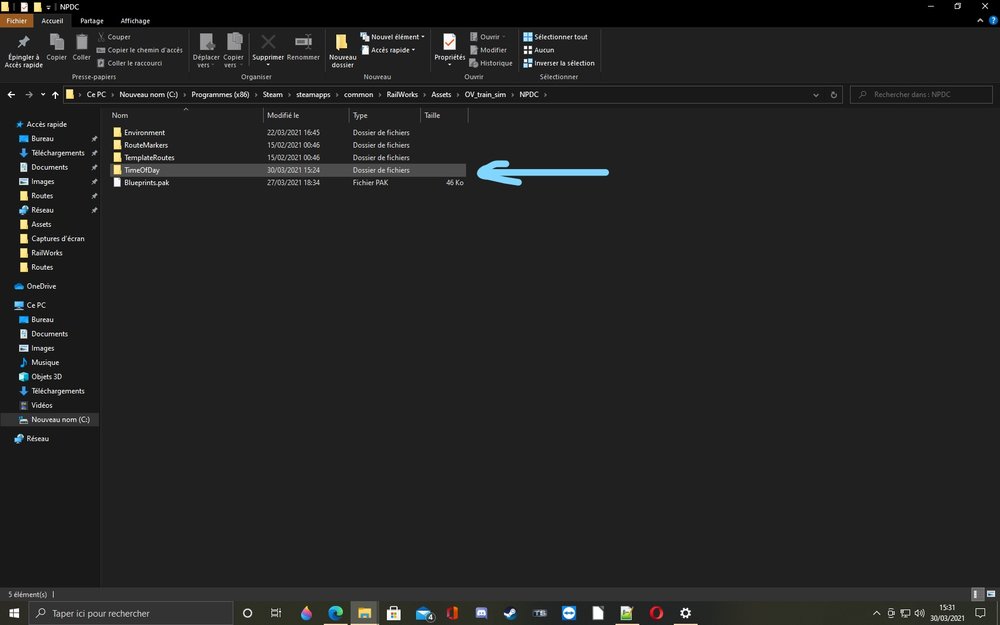This screenshot has width=1000, height=625.
Task: Click Historique in the ribbon
Action: (491, 63)
